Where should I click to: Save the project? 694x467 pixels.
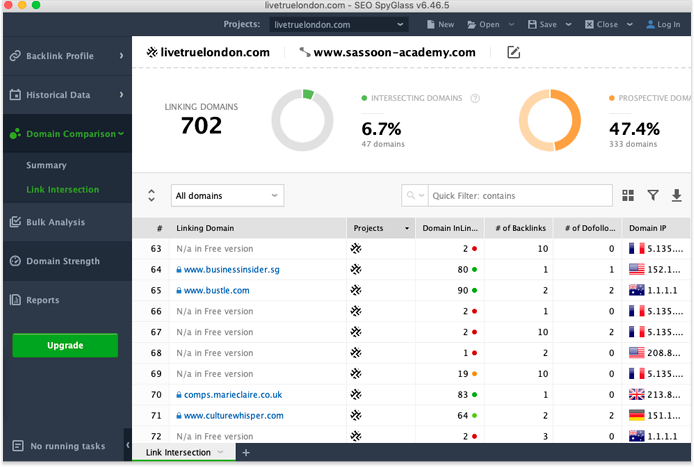542,25
